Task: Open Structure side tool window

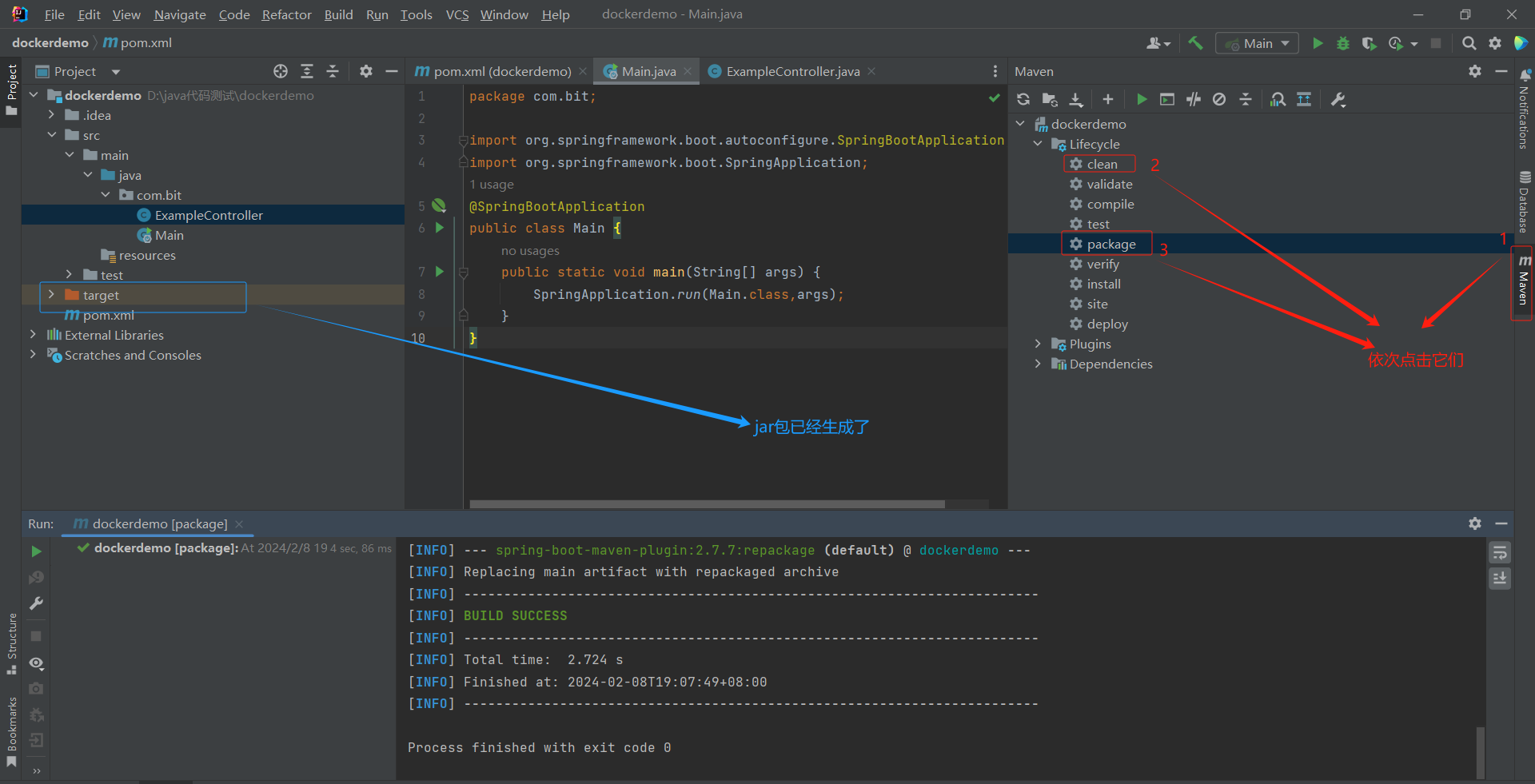Action: coord(11,643)
